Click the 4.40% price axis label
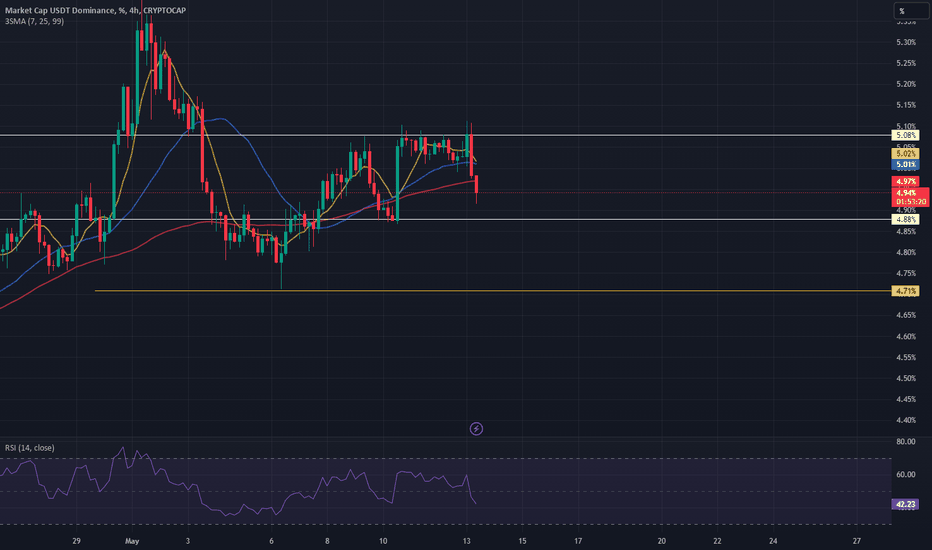The height and width of the screenshot is (550, 932). click(x=906, y=420)
